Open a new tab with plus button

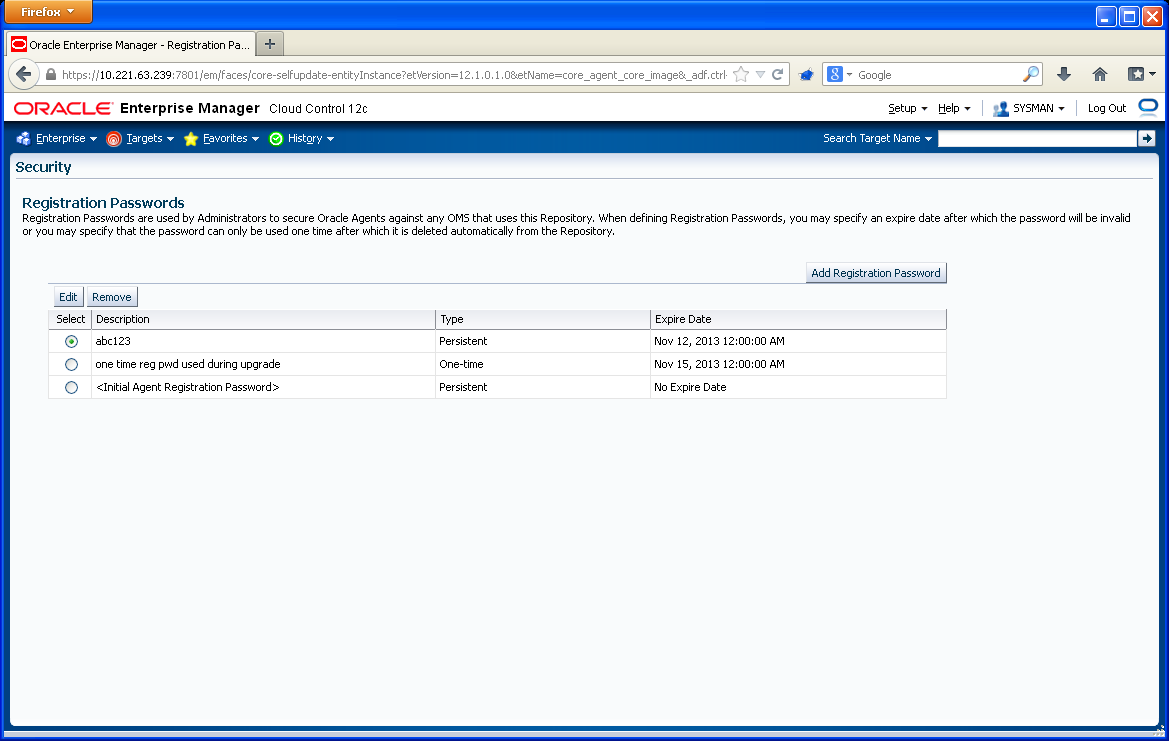coord(270,44)
